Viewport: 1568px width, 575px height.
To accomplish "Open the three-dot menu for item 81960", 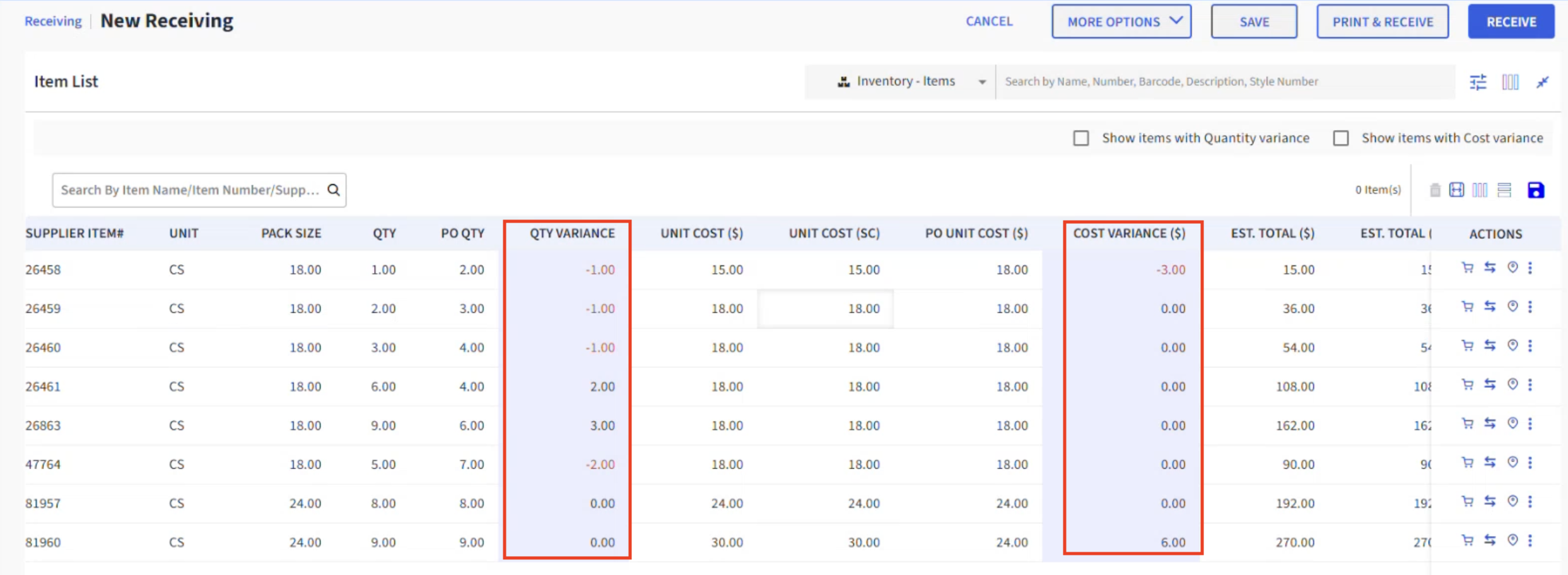I will click(1530, 540).
